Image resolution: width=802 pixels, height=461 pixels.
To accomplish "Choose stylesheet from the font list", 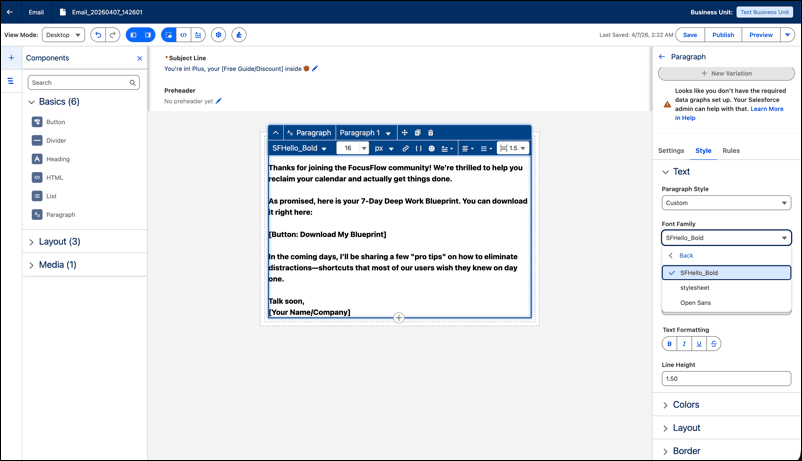I will coord(726,288).
